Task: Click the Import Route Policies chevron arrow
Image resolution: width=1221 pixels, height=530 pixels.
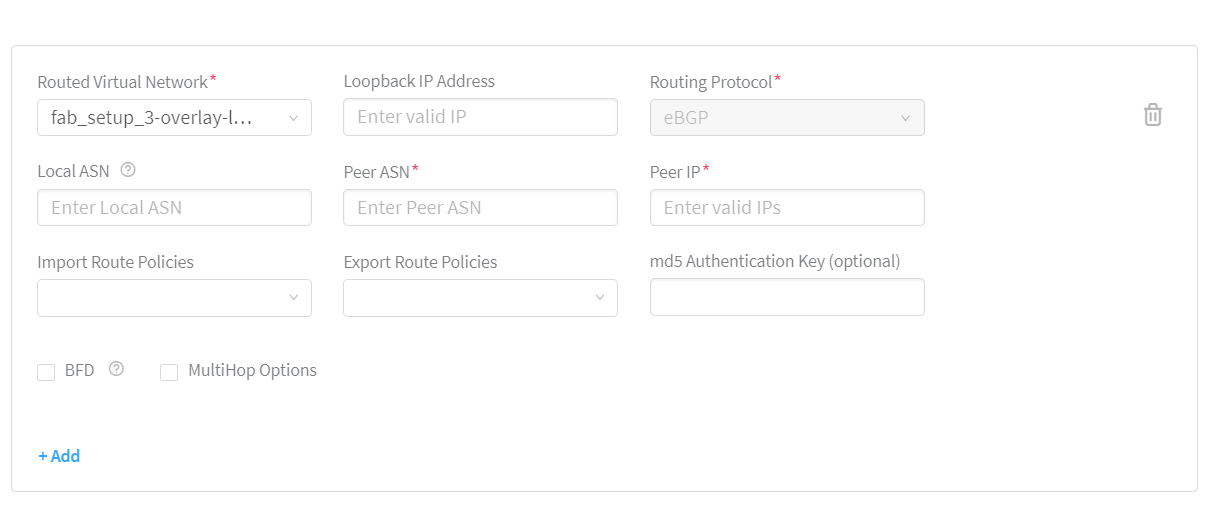Action: [293, 298]
